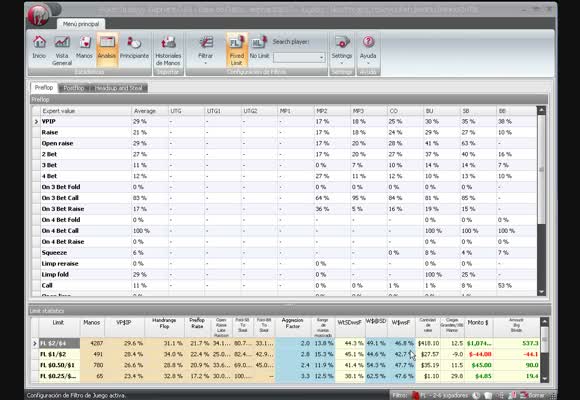580x400 pixels.
Task: Open the Settings icon
Action: click(x=341, y=50)
